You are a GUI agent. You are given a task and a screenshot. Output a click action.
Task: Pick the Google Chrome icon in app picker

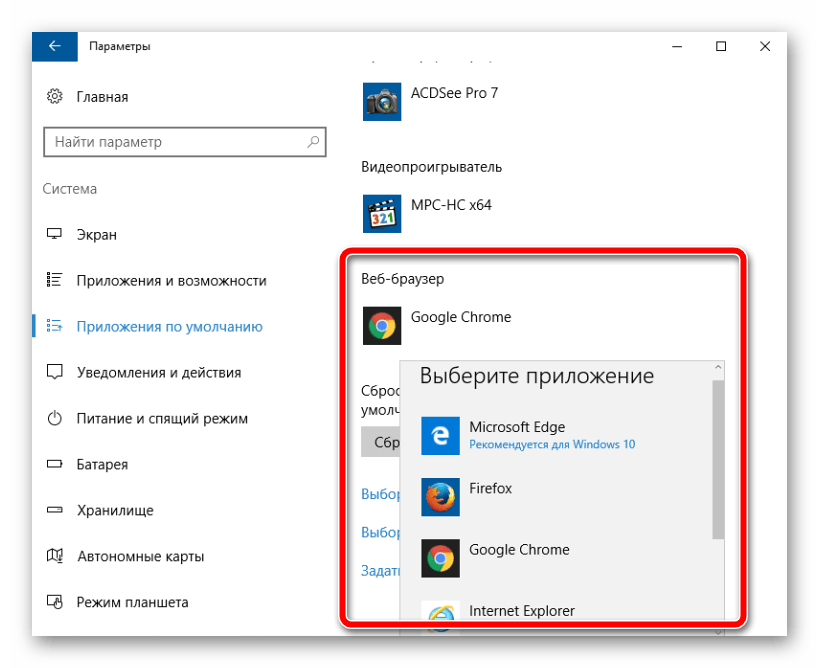(440, 557)
